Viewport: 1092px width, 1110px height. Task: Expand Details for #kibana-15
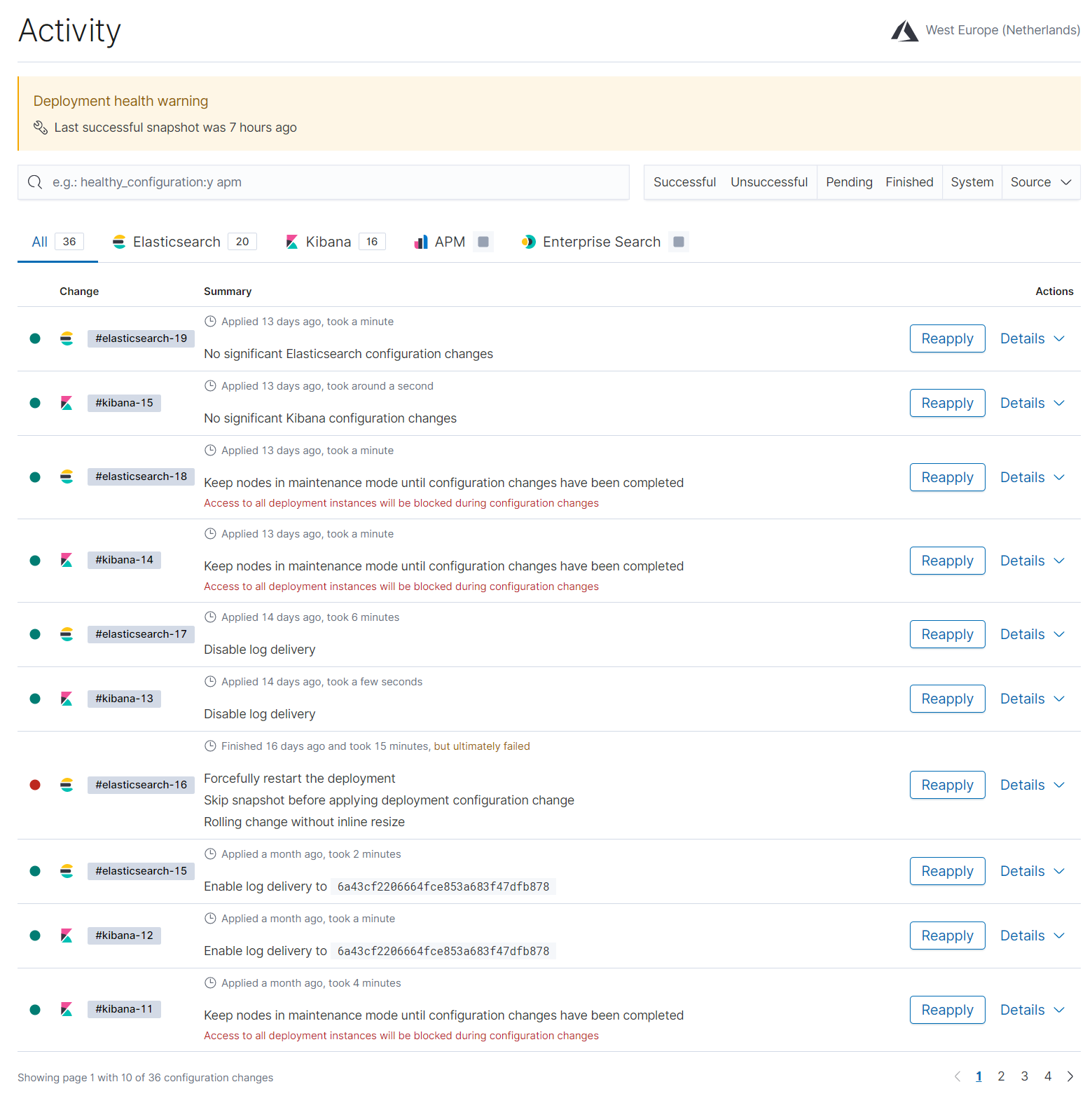[x=1032, y=403]
